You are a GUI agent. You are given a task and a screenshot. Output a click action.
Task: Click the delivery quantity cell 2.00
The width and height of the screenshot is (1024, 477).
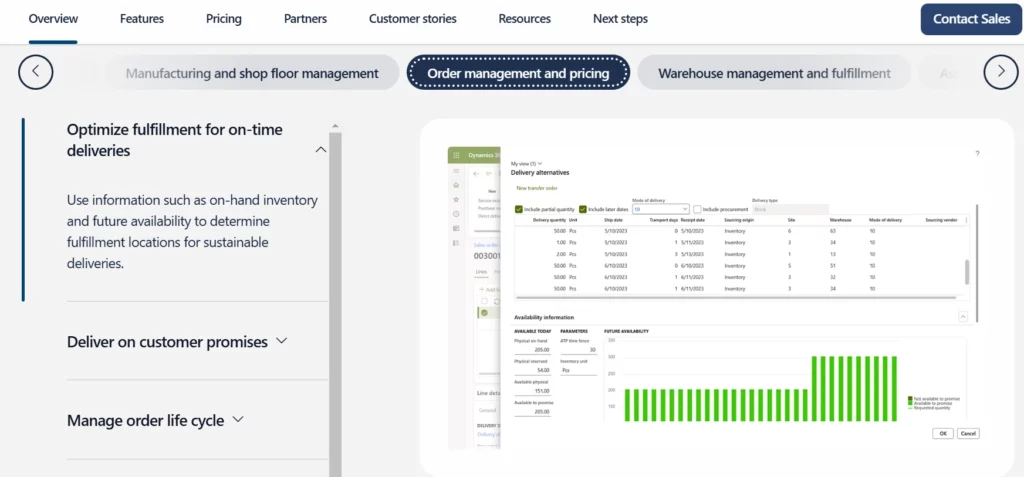coord(560,254)
